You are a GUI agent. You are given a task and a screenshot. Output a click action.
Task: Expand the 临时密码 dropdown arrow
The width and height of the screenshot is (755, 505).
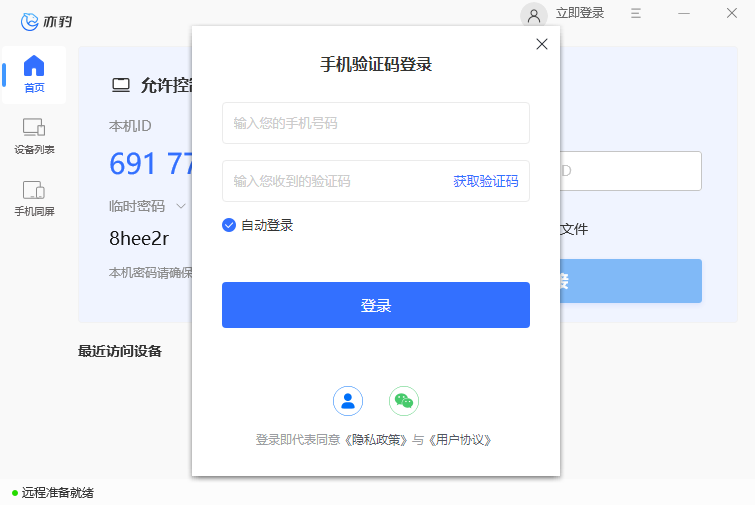[x=181, y=206]
